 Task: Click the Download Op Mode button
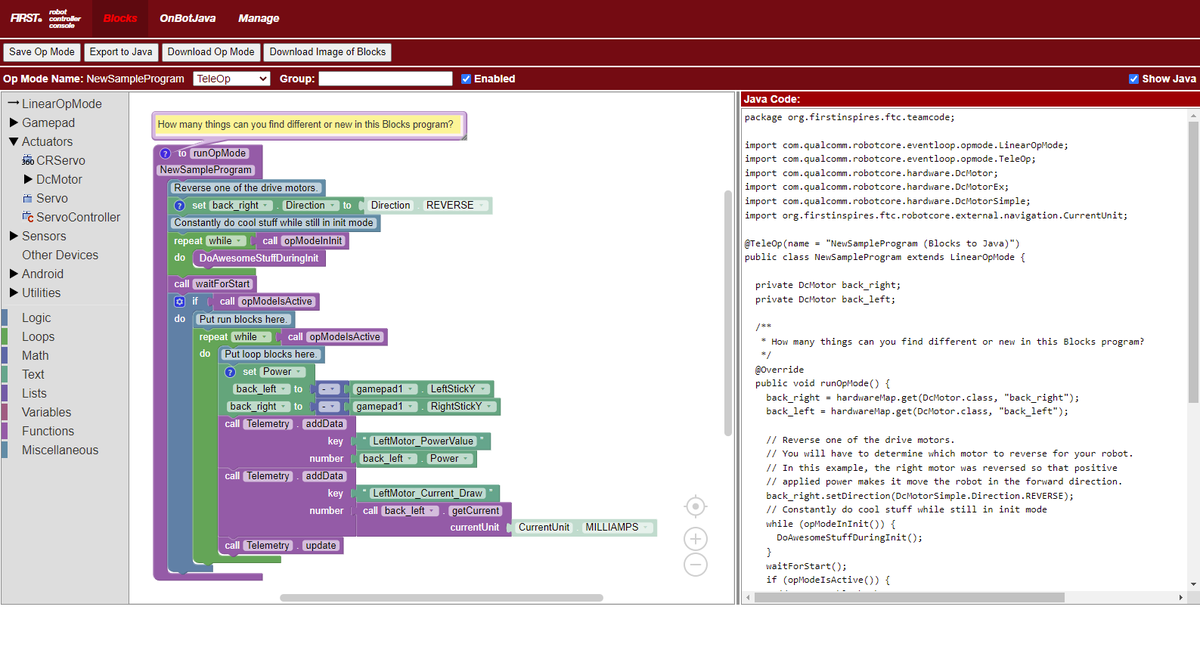211,52
